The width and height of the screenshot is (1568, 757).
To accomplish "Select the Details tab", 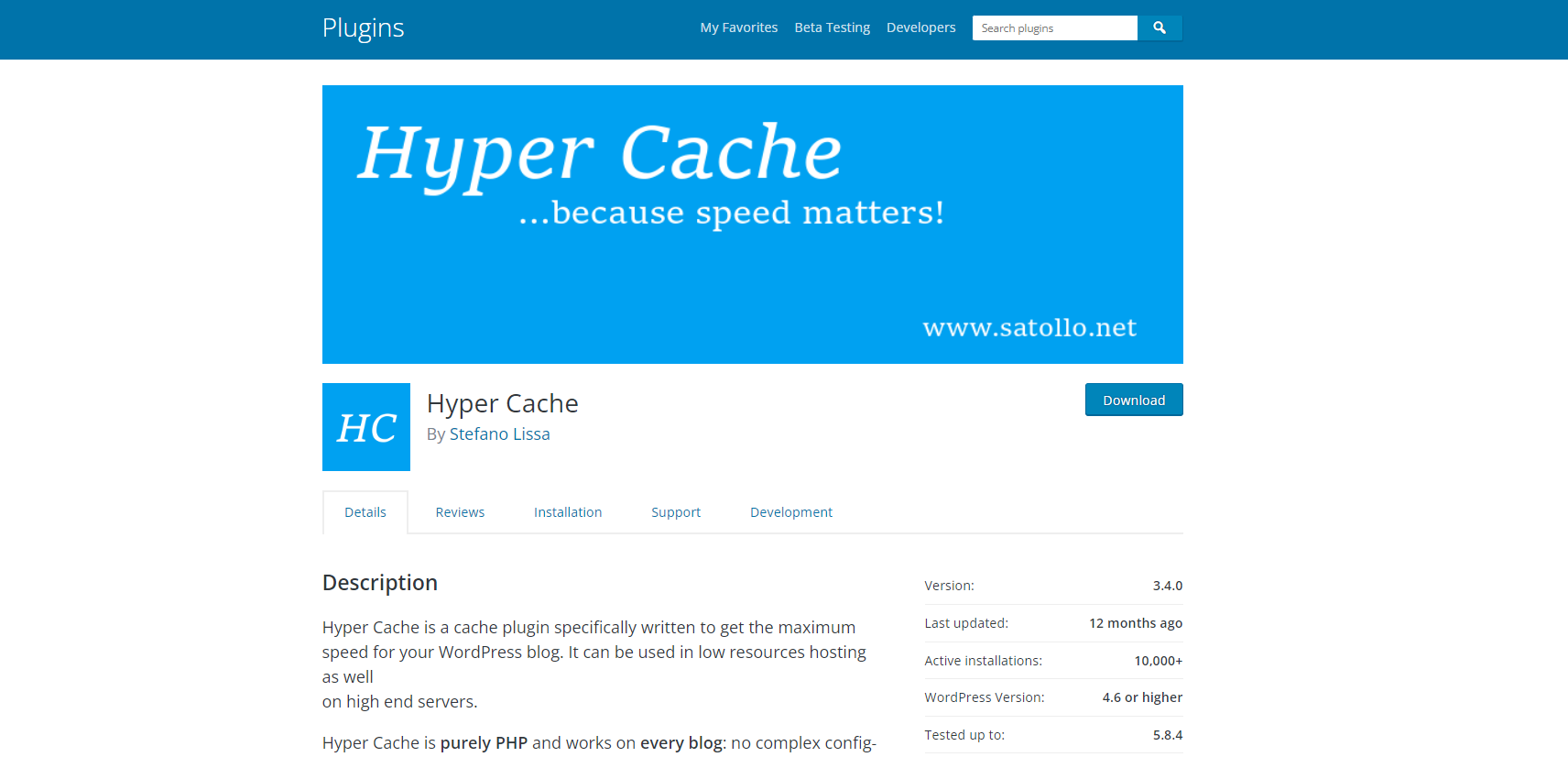I will point(365,512).
